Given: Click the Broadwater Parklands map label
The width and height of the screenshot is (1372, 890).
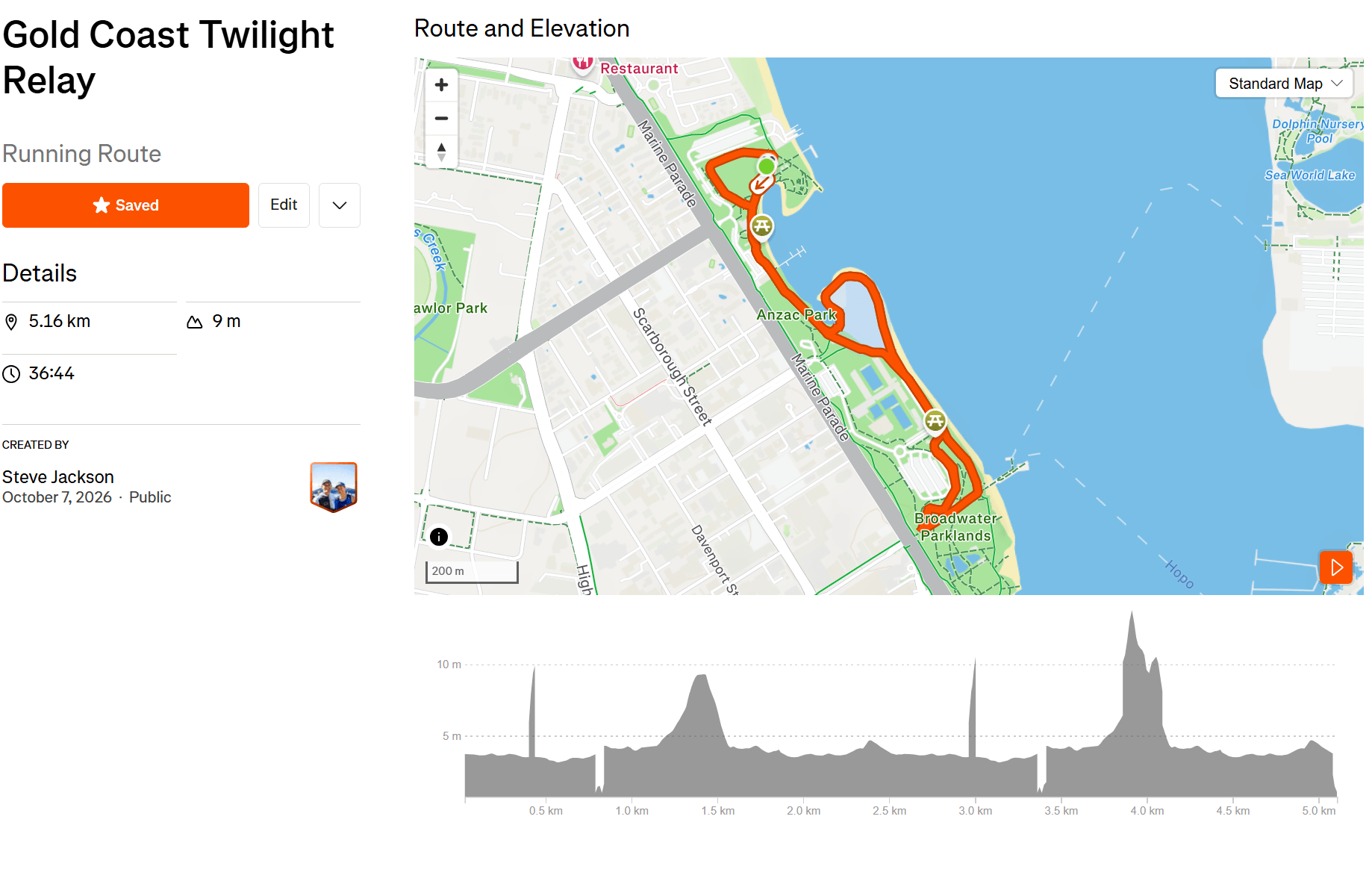Looking at the screenshot, I should tap(955, 527).
